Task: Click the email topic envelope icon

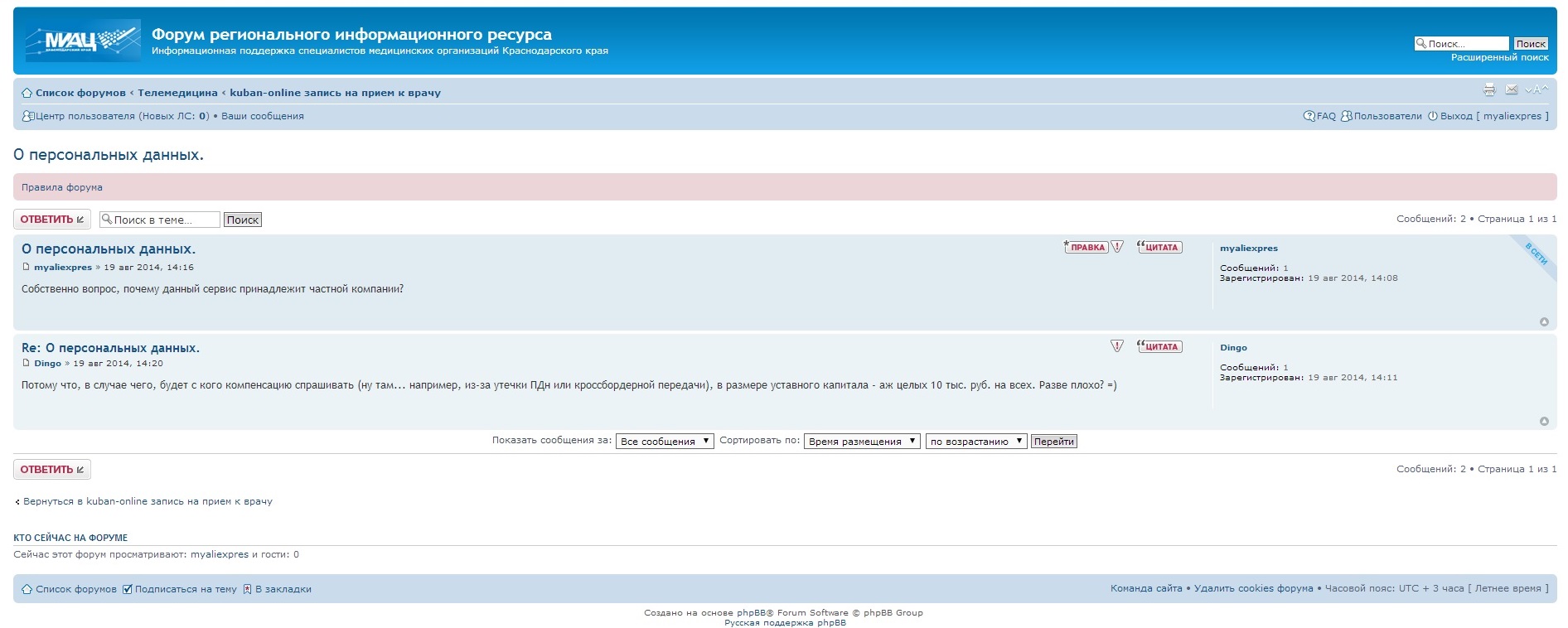Action: (1512, 89)
